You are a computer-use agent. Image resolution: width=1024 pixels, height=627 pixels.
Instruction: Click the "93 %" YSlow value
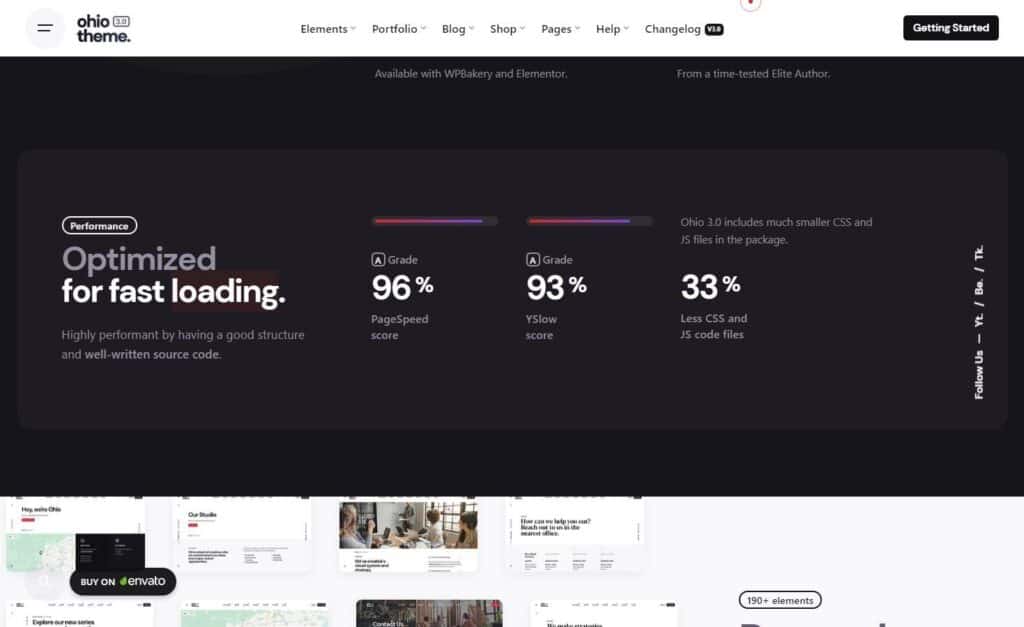coord(556,287)
